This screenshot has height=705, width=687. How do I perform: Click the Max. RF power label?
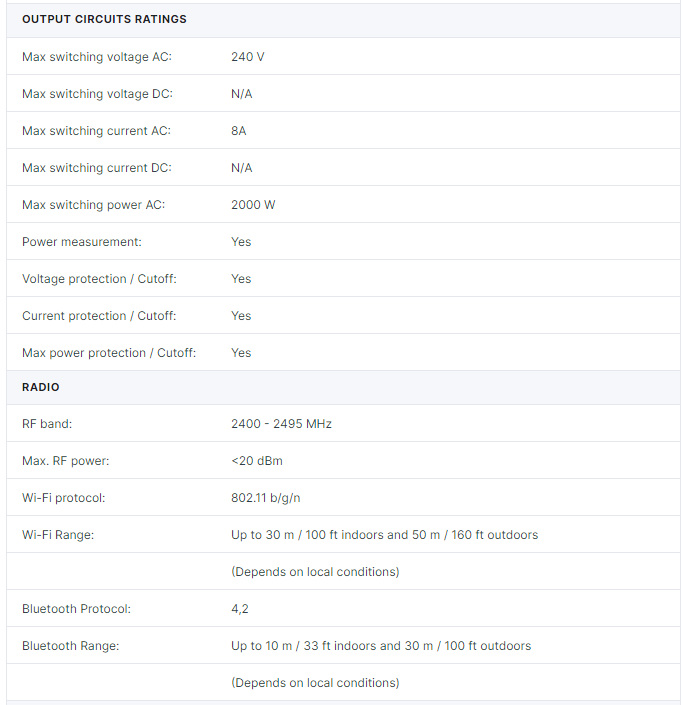(66, 461)
